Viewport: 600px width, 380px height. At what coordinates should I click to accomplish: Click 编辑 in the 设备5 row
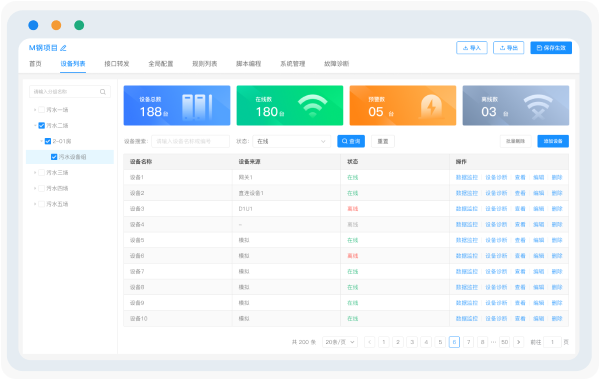point(539,240)
